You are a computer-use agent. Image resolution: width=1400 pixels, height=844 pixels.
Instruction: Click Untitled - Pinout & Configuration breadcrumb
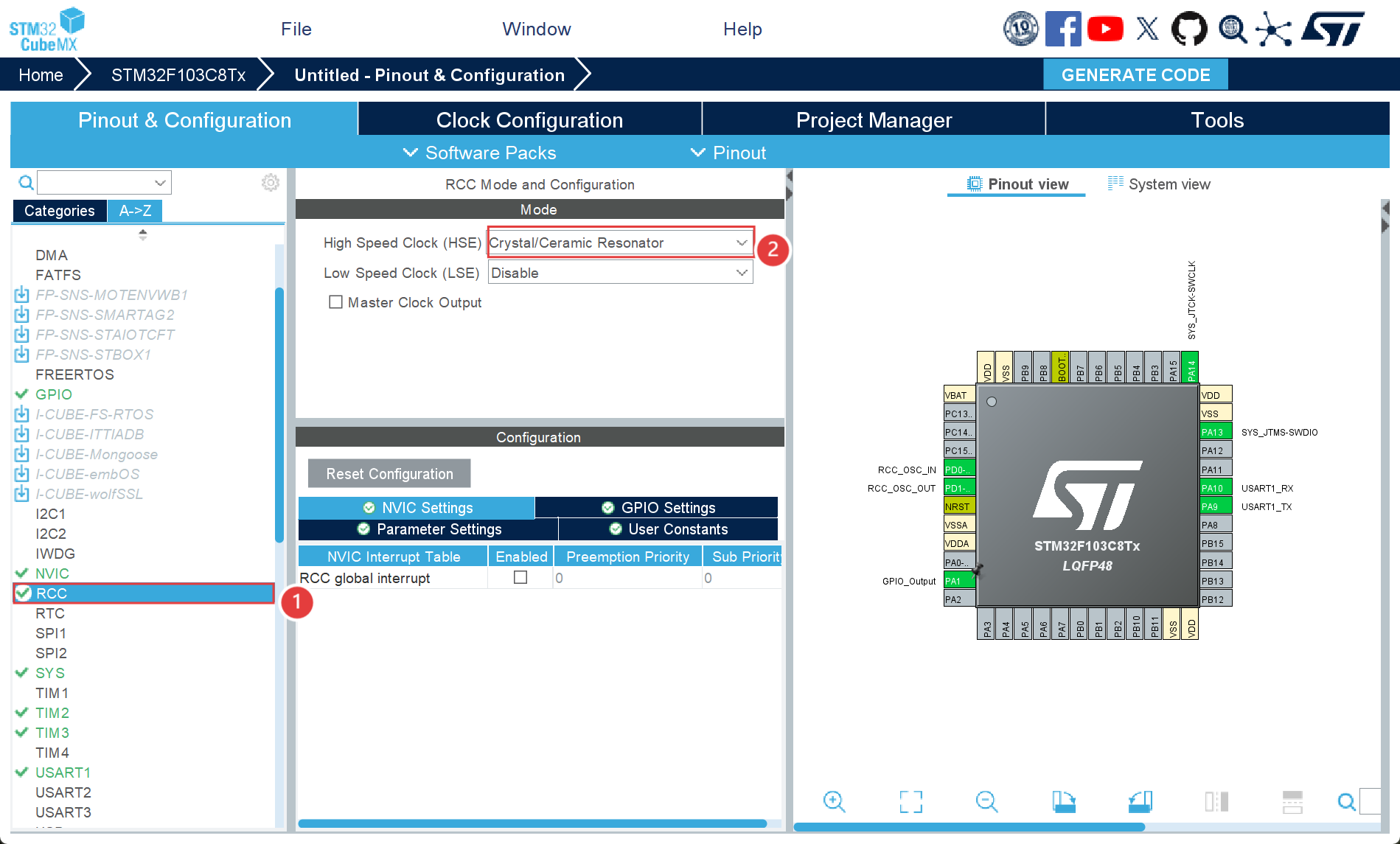click(429, 75)
